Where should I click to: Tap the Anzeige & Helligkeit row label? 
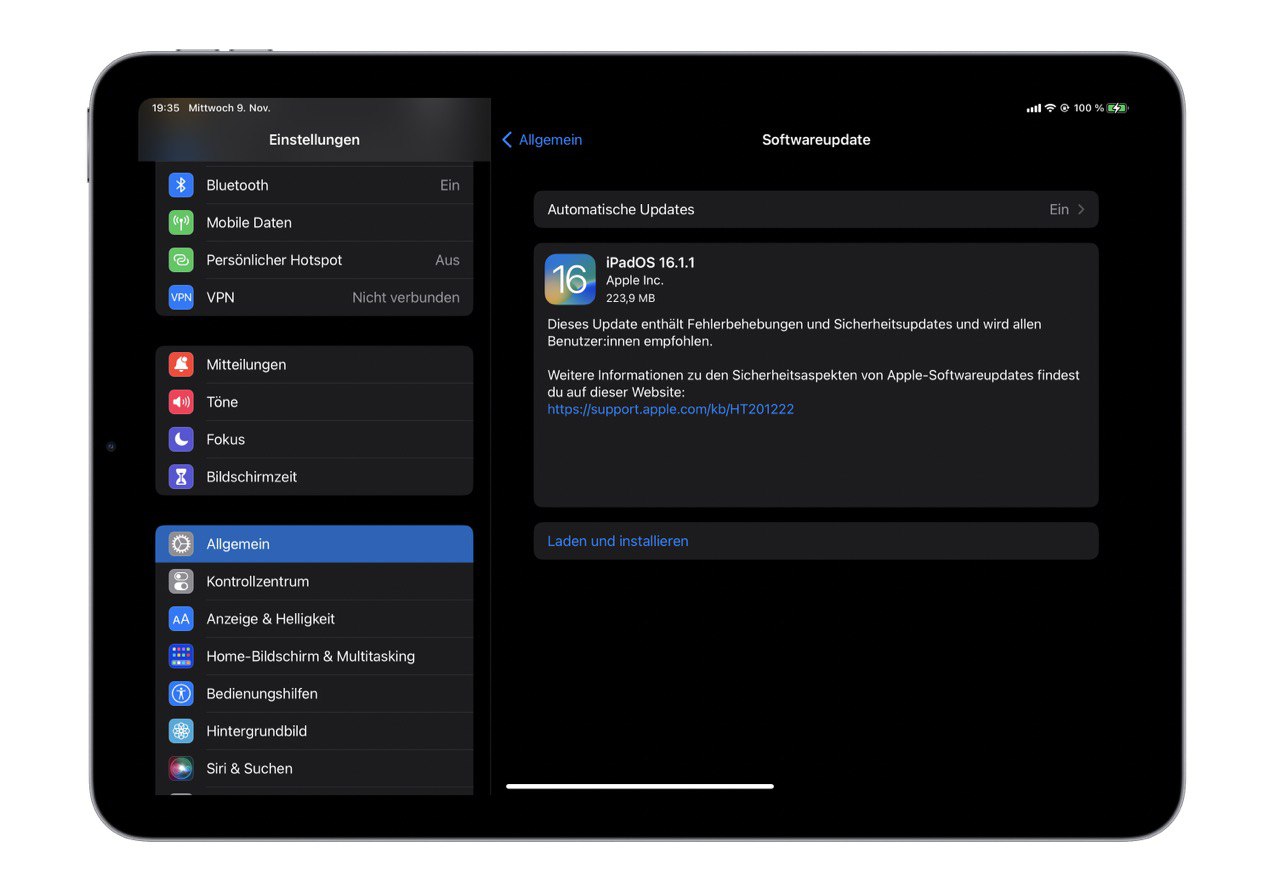coord(270,619)
